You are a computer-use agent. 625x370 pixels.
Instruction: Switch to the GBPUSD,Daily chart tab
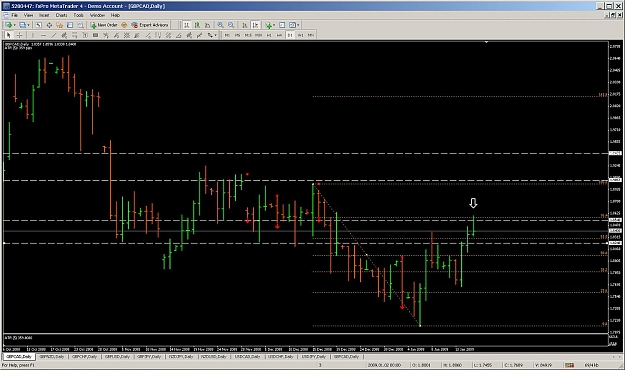coord(117,356)
